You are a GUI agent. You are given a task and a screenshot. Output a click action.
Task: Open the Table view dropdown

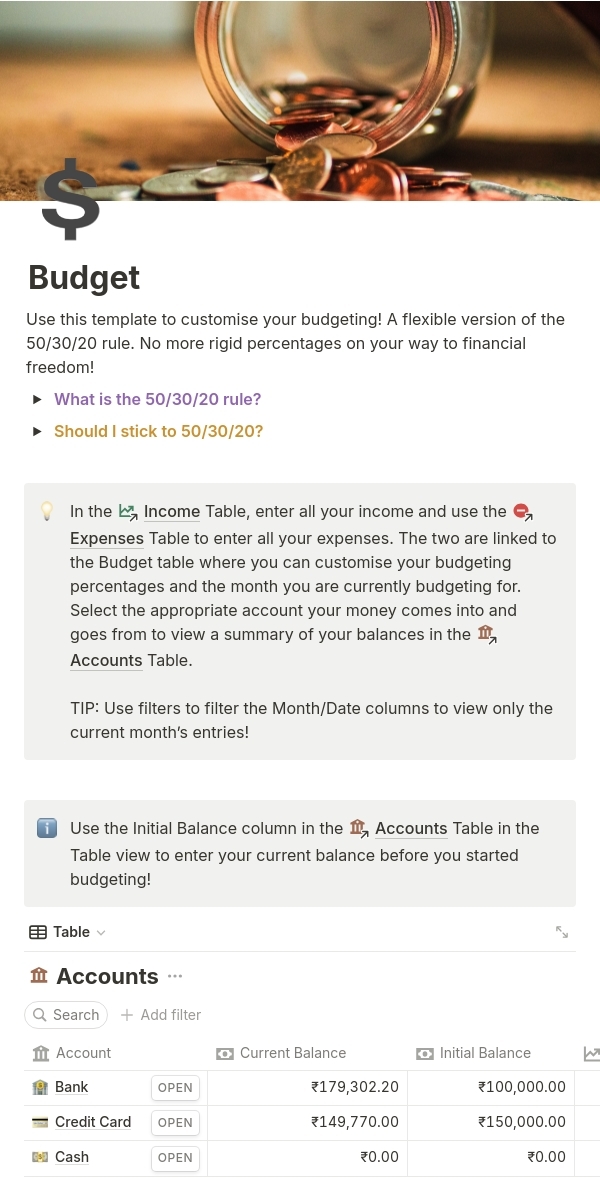click(x=68, y=932)
